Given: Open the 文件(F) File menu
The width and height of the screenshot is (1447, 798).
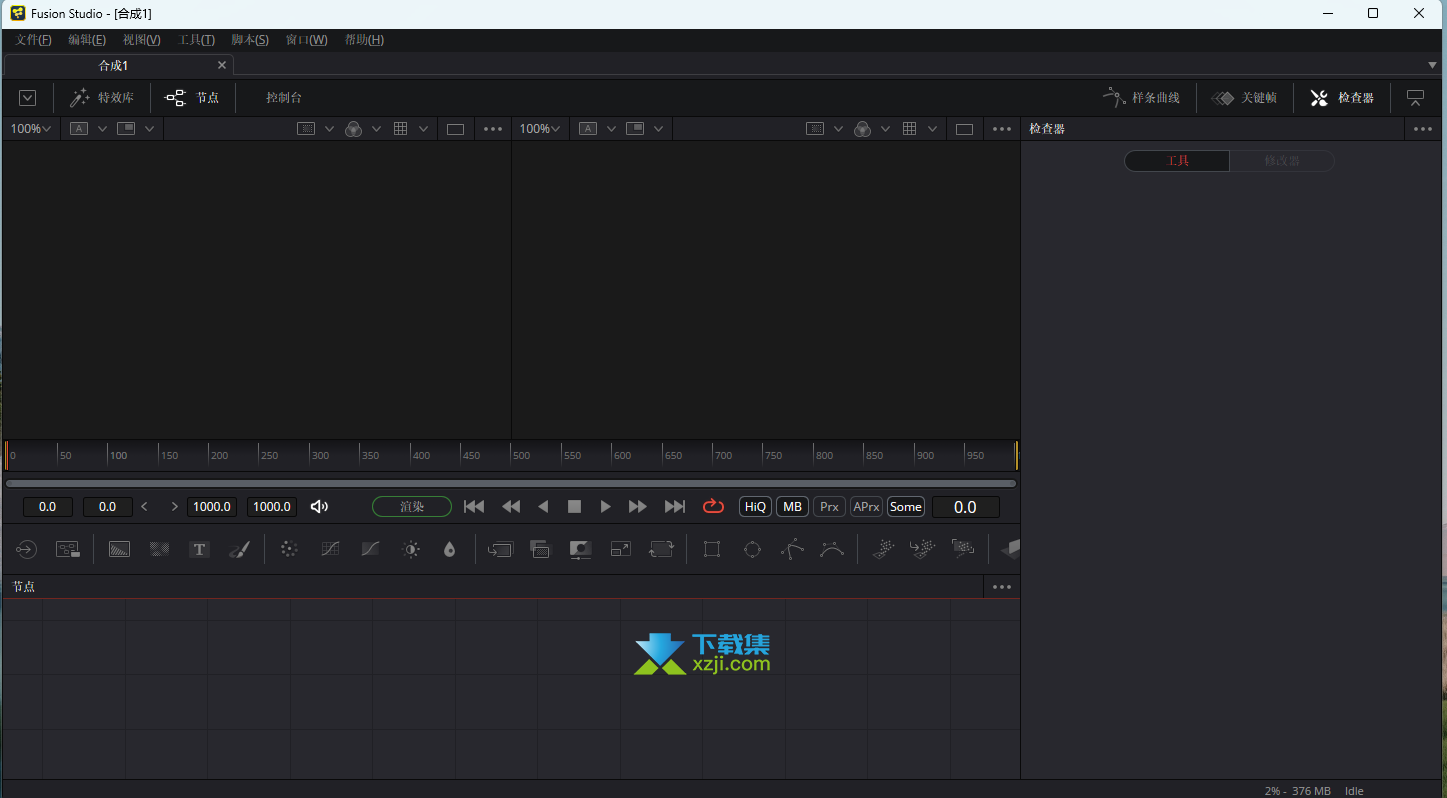Looking at the screenshot, I should (33, 40).
